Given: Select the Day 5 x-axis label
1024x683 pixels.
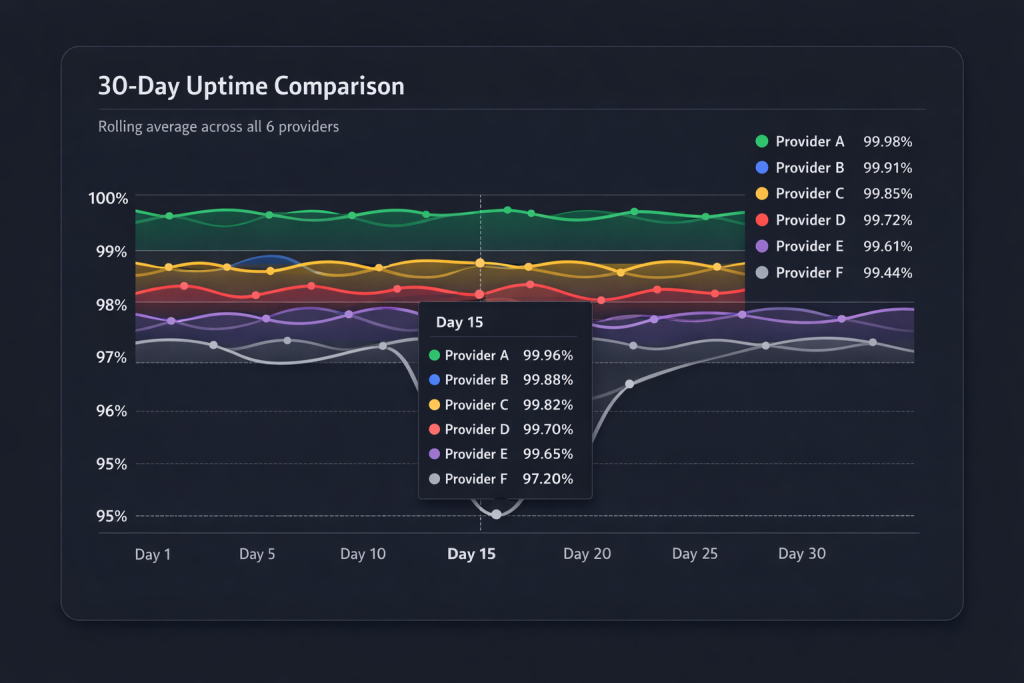Looking at the screenshot, I should coord(257,554).
